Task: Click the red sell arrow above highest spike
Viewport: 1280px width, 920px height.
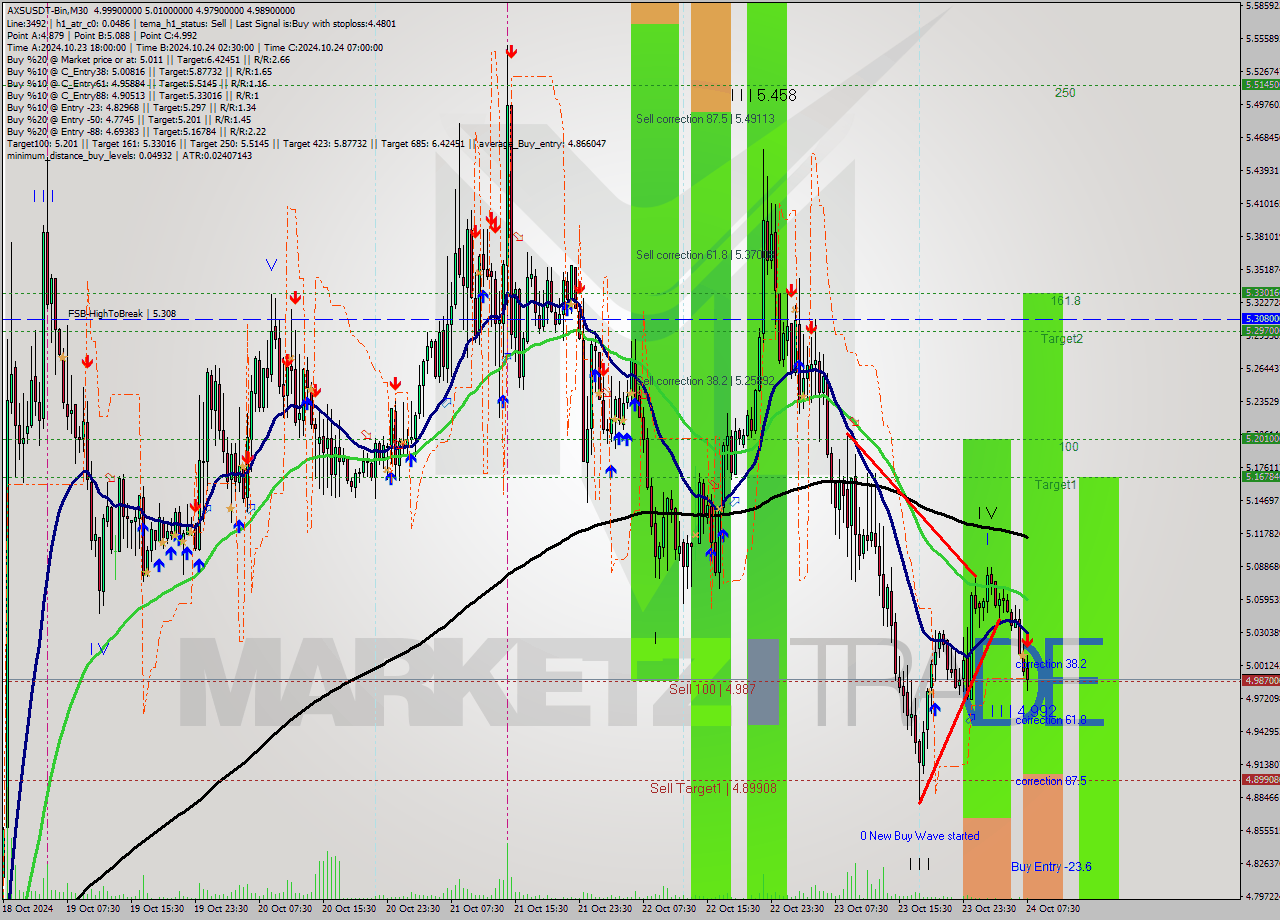Action: pos(511,51)
